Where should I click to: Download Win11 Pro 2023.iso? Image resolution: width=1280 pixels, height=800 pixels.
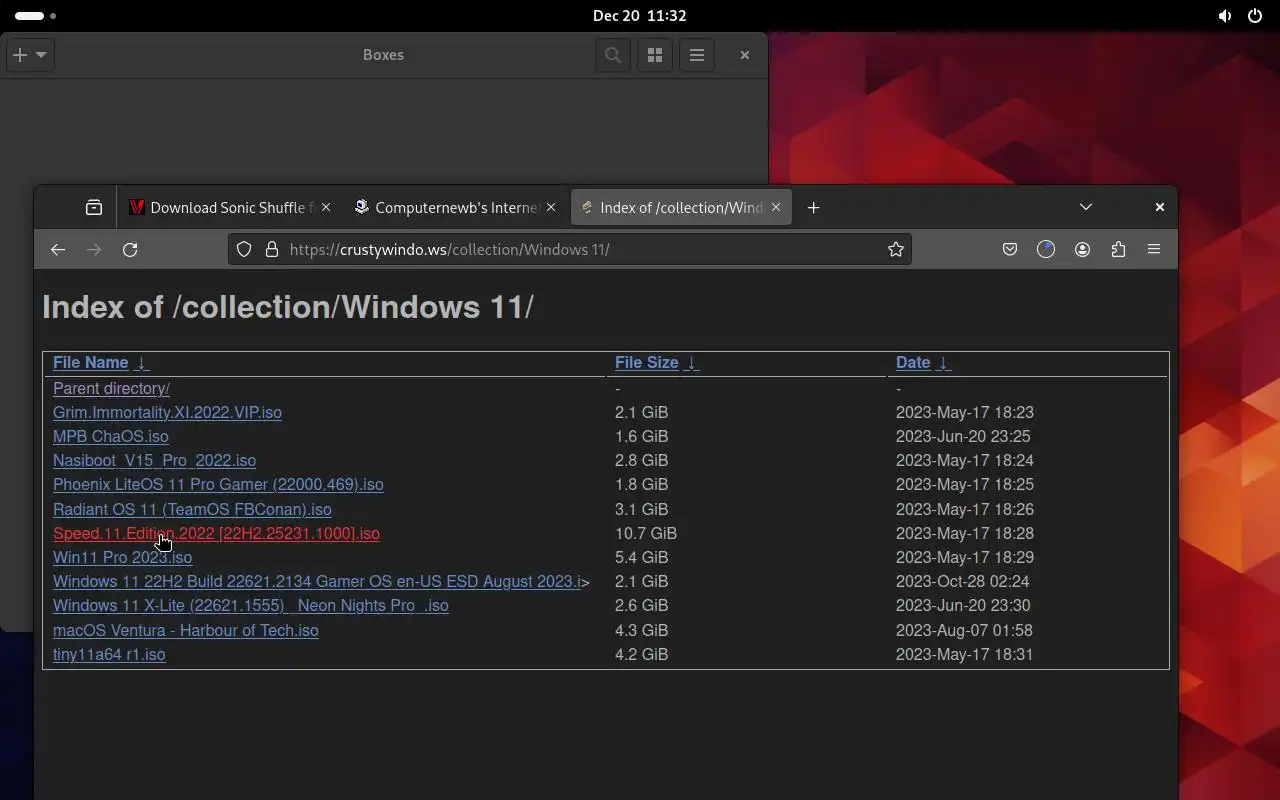point(122,557)
